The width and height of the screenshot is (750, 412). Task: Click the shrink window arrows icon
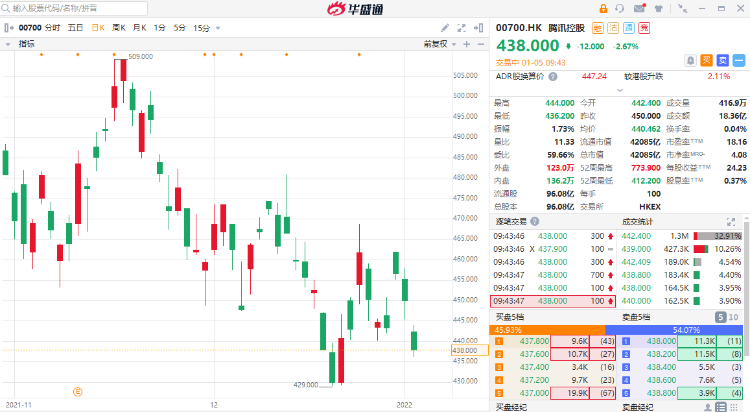pos(683,9)
